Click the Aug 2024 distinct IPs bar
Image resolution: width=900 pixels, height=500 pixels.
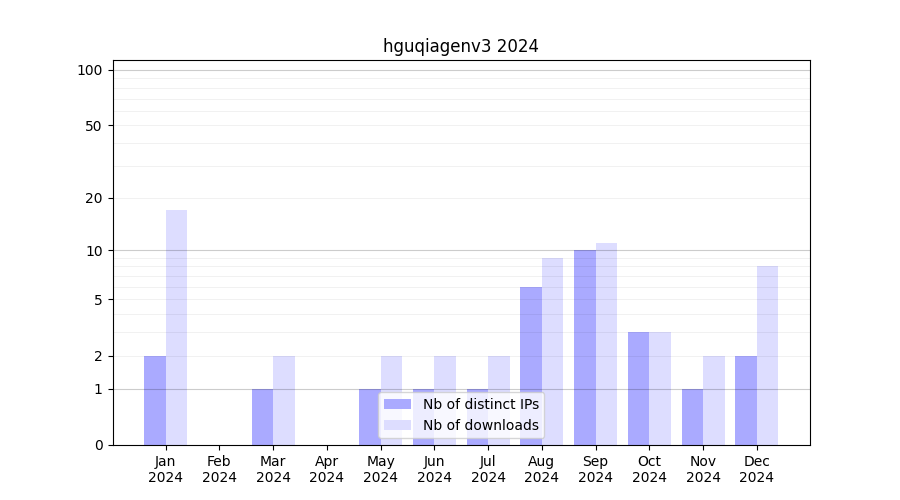[531, 366]
